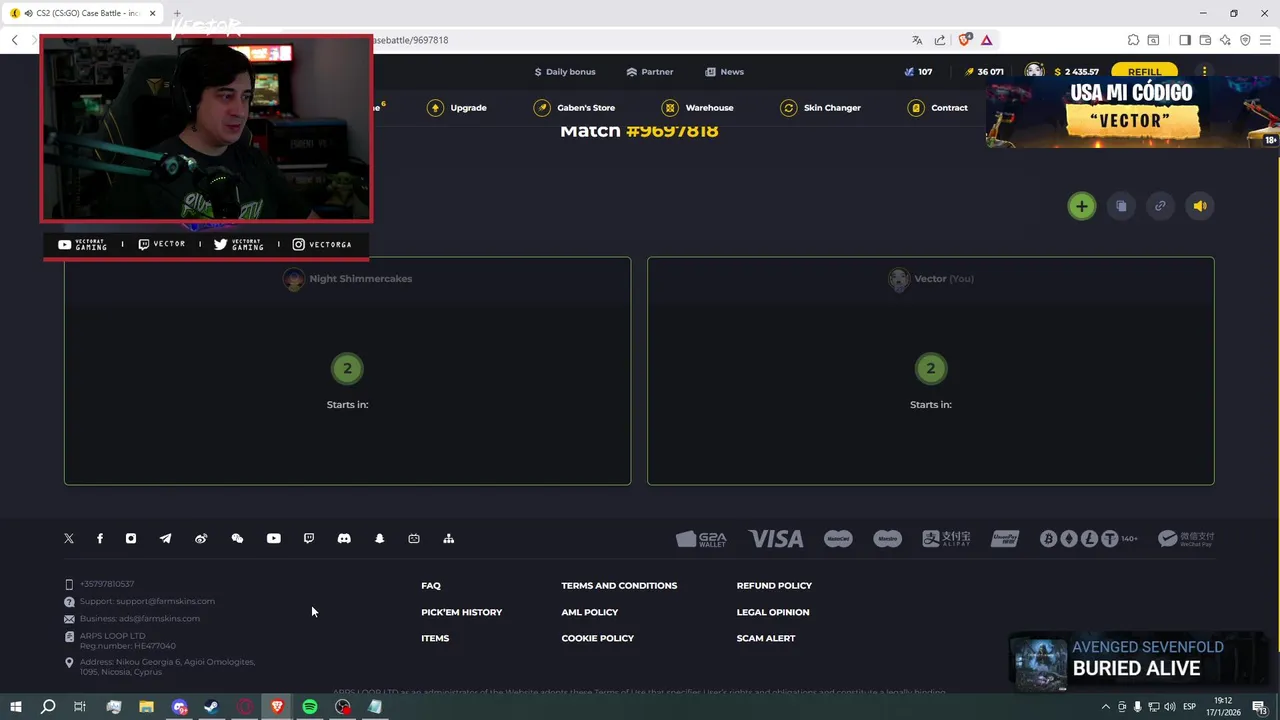Open the FAQ footer link
This screenshot has width=1280, height=720.
pos(431,586)
